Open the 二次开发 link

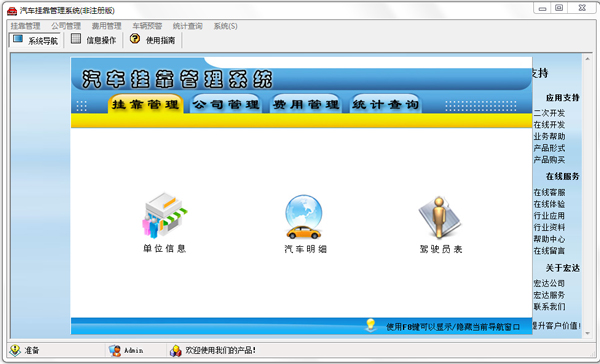(x=549, y=113)
